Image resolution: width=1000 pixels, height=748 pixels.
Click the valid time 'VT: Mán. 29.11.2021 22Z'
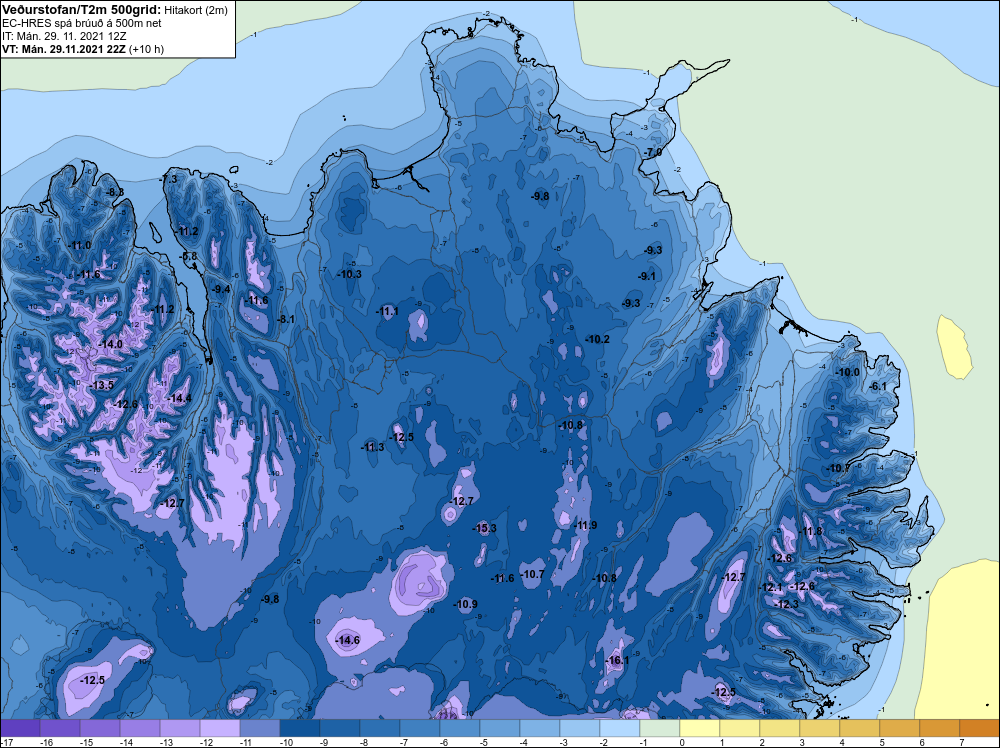pyautogui.click(x=64, y=49)
